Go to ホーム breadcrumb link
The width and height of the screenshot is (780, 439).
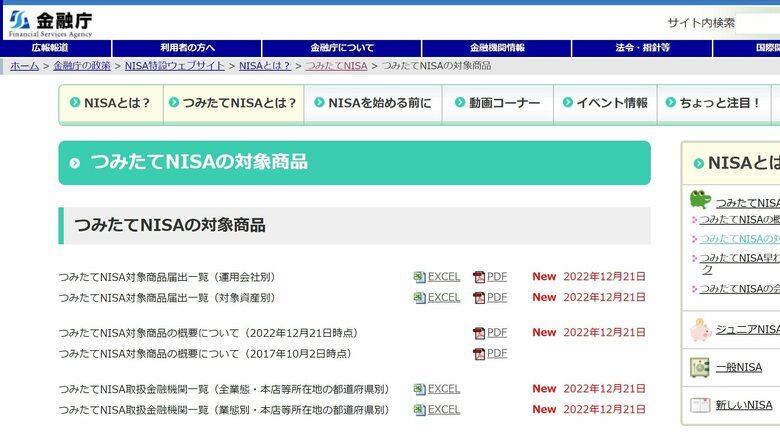pyautogui.click(x=24, y=66)
